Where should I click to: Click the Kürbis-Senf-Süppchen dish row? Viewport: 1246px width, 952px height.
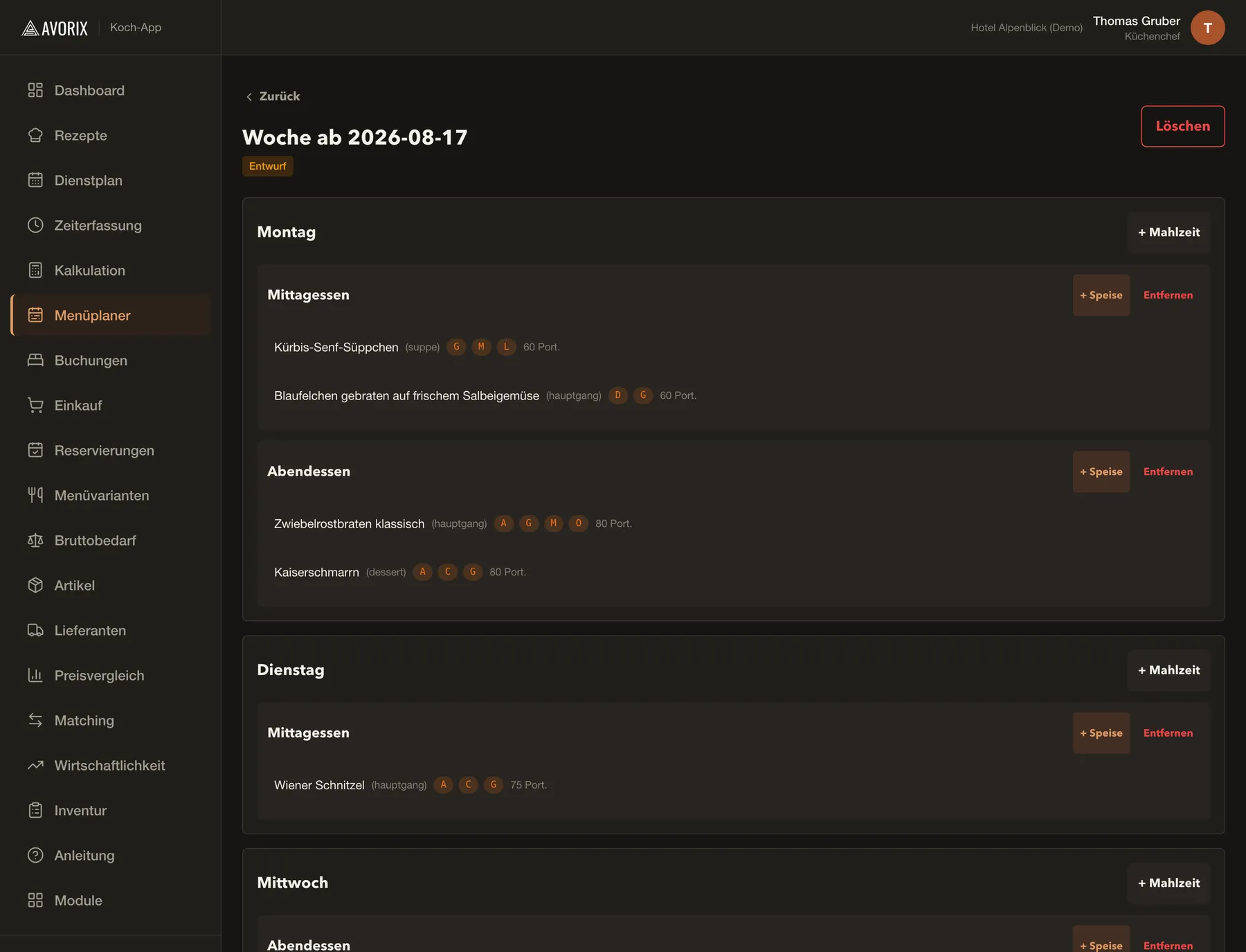point(734,347)
